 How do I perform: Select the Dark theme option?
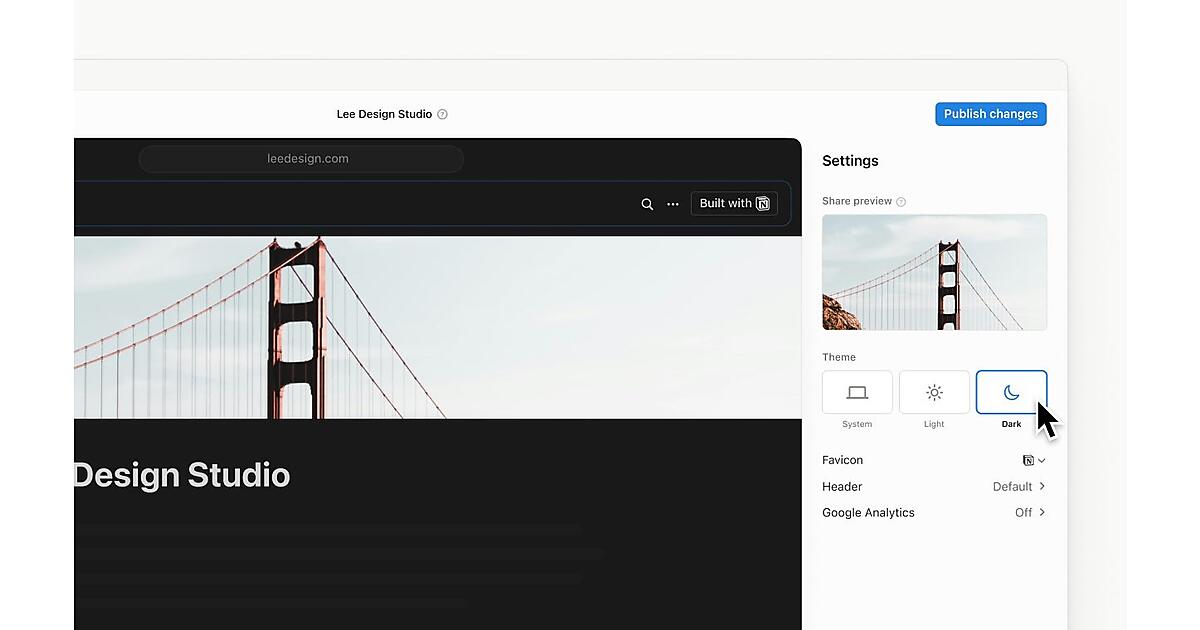click(x=1012, y=392)
